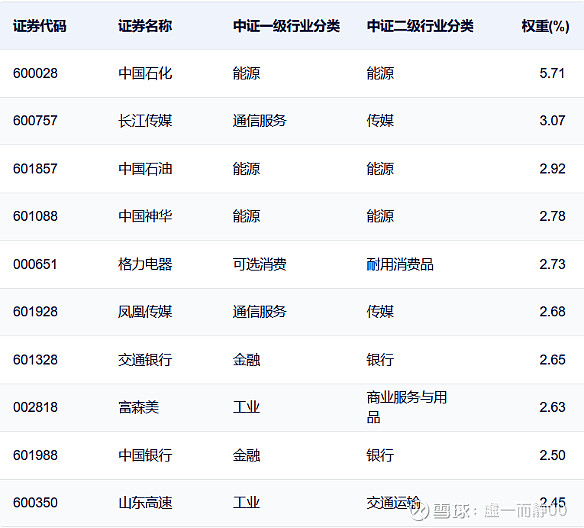Click 通信服务 in the 凤凰传媒 row

point(260,312)
